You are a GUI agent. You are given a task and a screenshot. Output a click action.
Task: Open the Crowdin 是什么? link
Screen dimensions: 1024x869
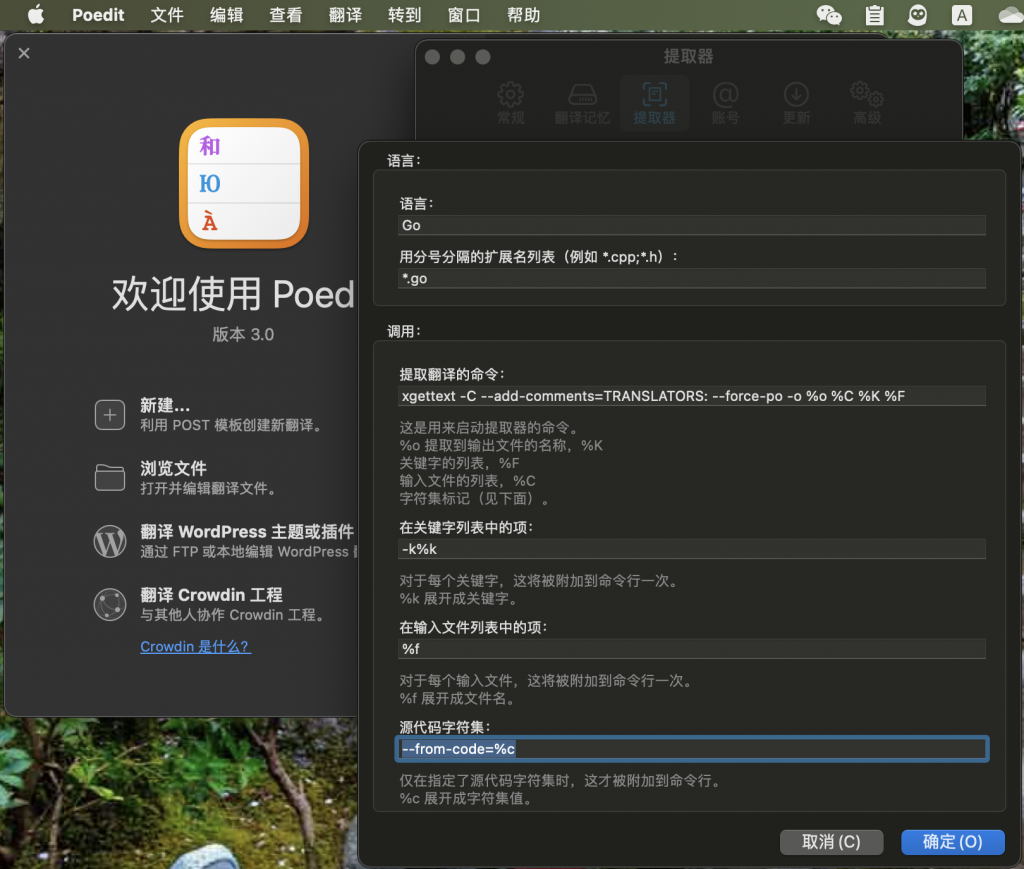point(195,646)
